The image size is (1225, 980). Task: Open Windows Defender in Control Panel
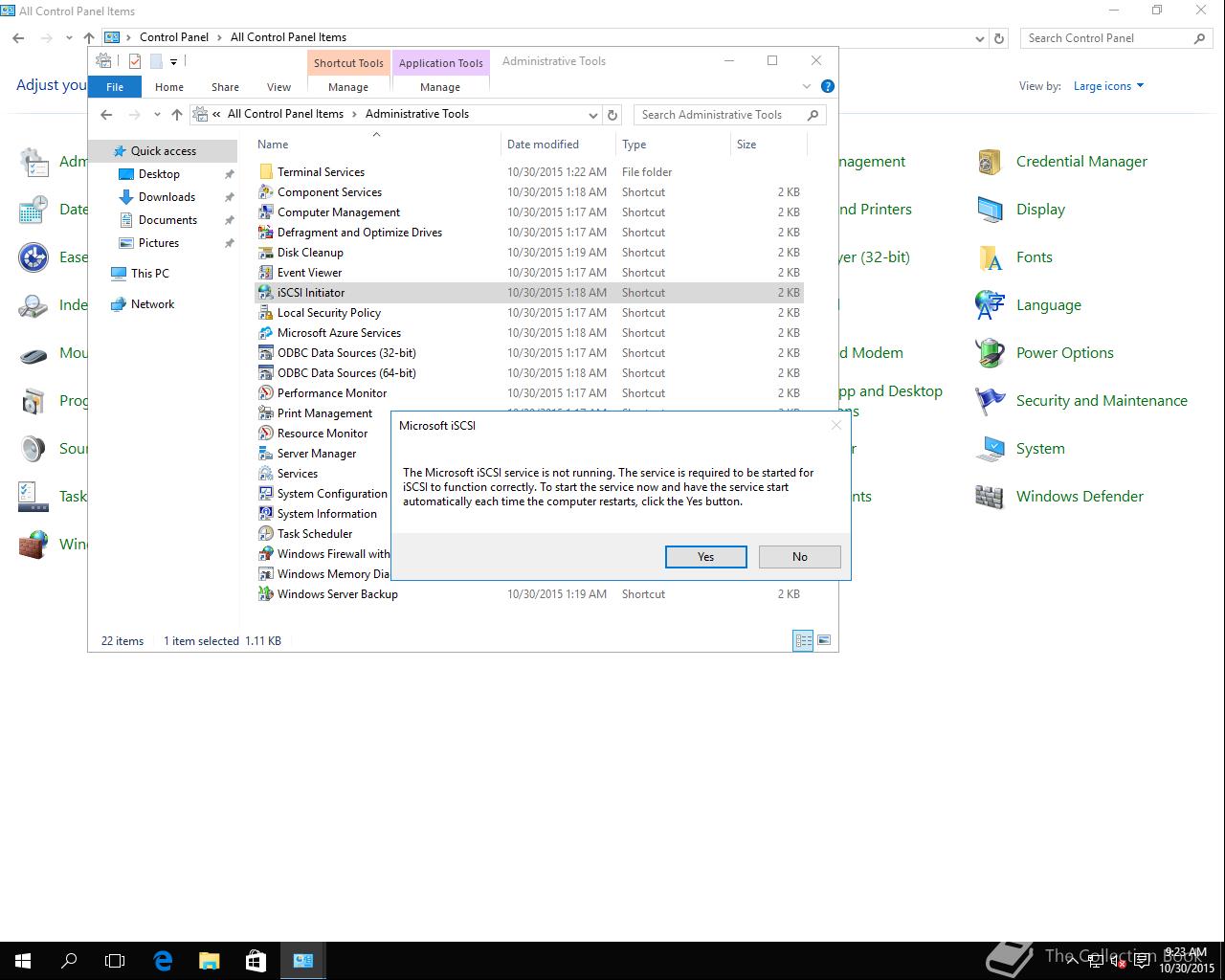(1080, 497)
